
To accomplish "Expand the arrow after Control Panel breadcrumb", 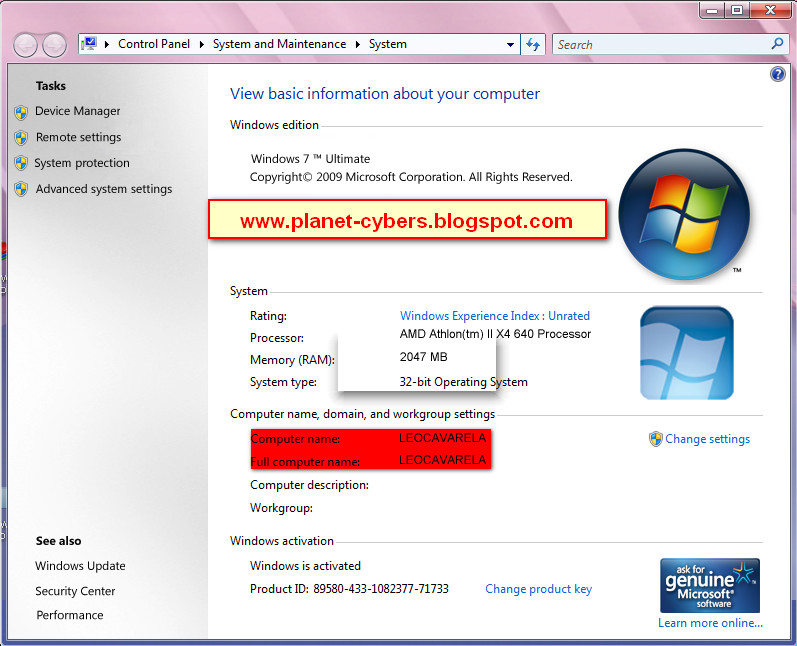I will pos(202,44).
